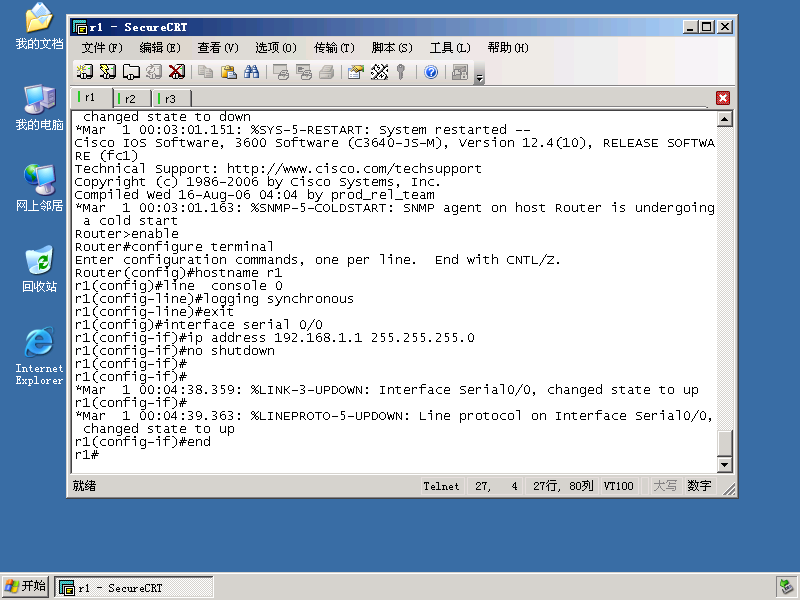This screenshot has width=800, height=600.
Task: Expand the toolbar options arrow
Action: [479, 78]
